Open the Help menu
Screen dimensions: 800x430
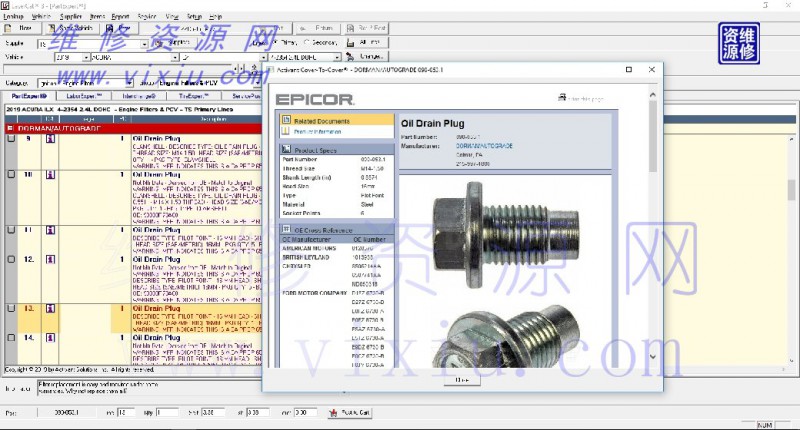(215, 16)
